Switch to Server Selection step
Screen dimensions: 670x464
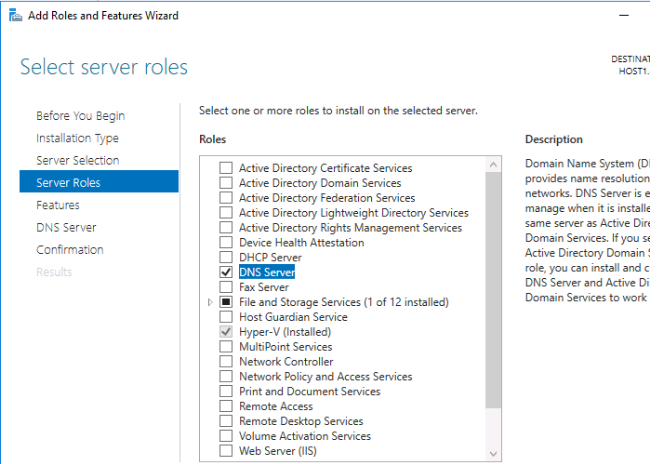78,161
